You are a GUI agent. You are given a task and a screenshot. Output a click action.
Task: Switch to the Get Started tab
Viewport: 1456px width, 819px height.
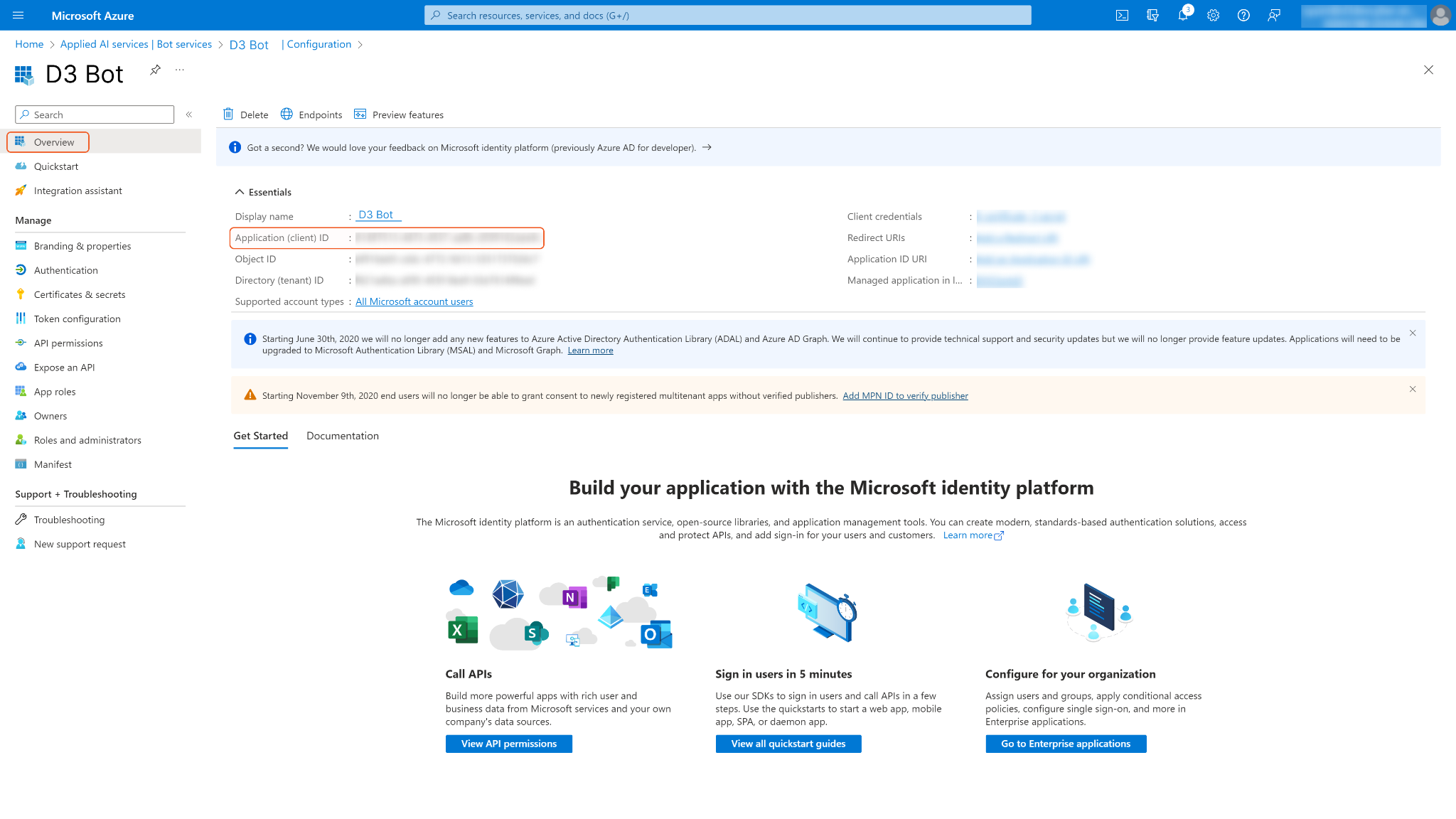261,436
